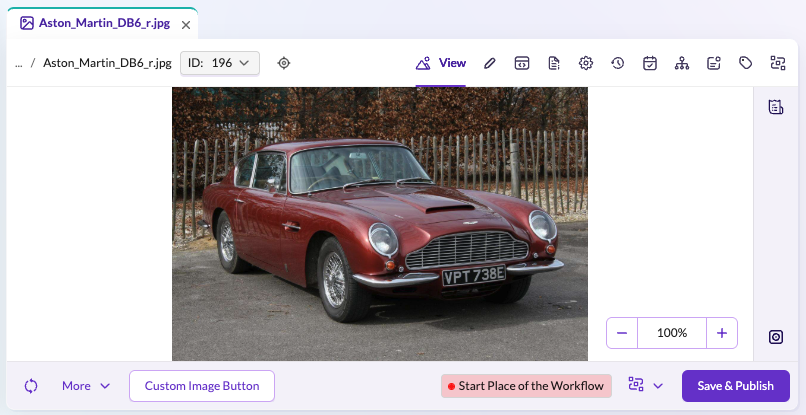This screenshot has height=415, width=806.
Task: Open the history clock icon
Action: point(617,63)
